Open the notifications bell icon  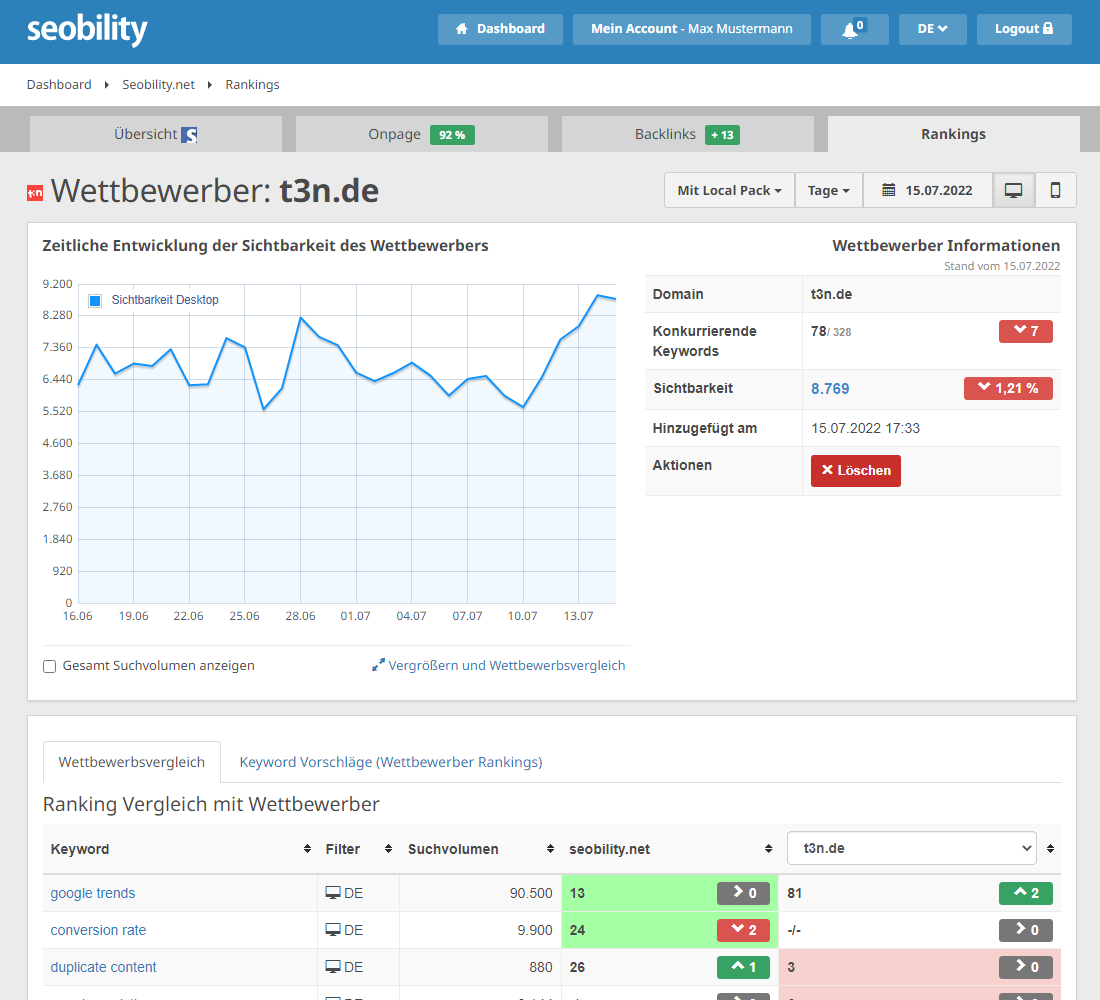pyautogui.click(x=854, y=29)
